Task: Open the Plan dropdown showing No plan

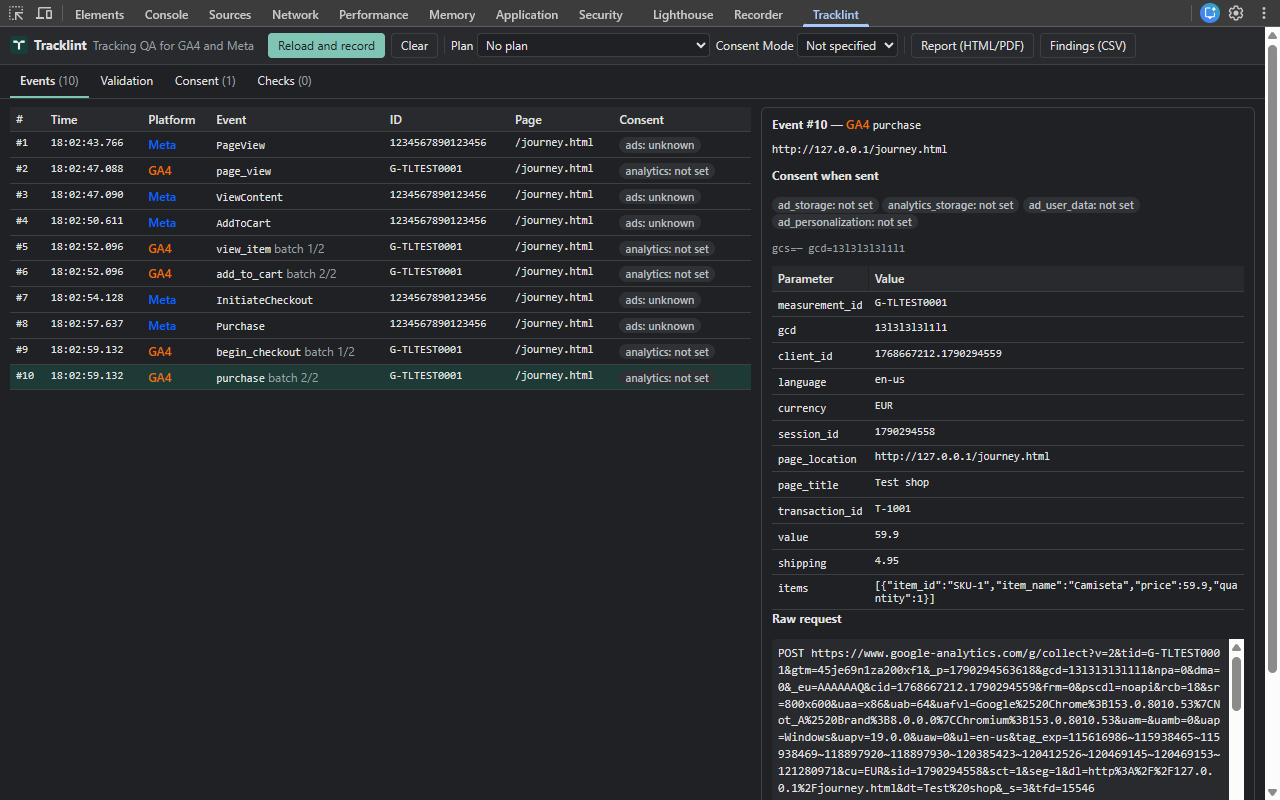Action: click(x=594, y=46)
